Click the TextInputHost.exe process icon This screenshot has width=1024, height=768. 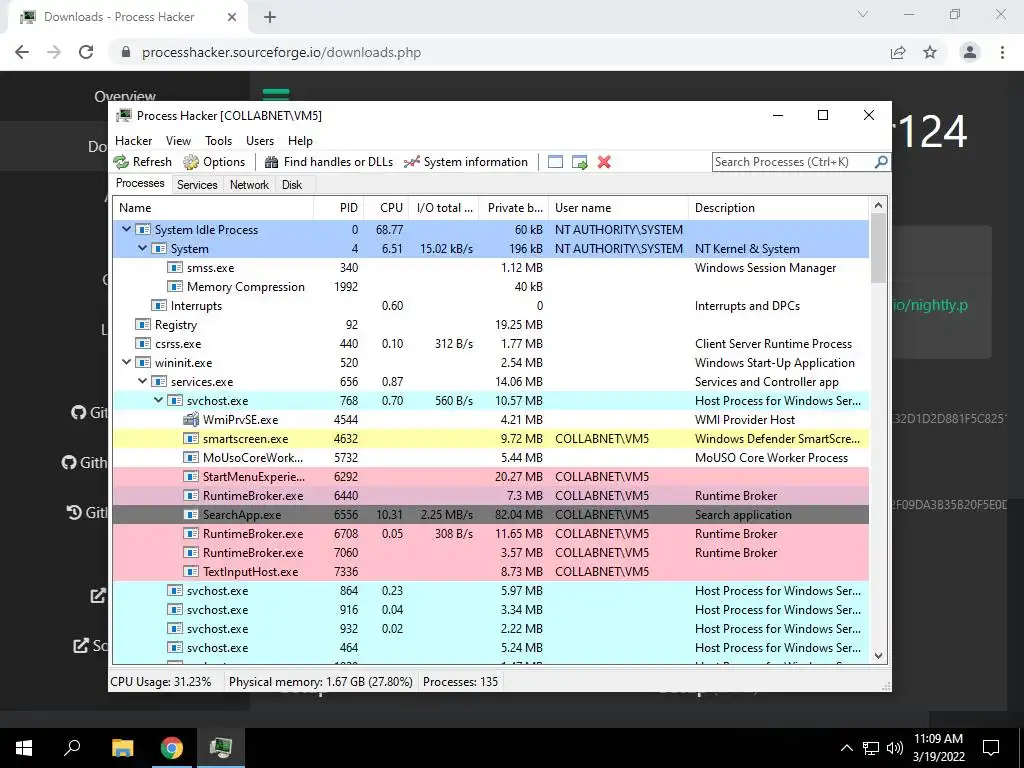click(191, 571)
